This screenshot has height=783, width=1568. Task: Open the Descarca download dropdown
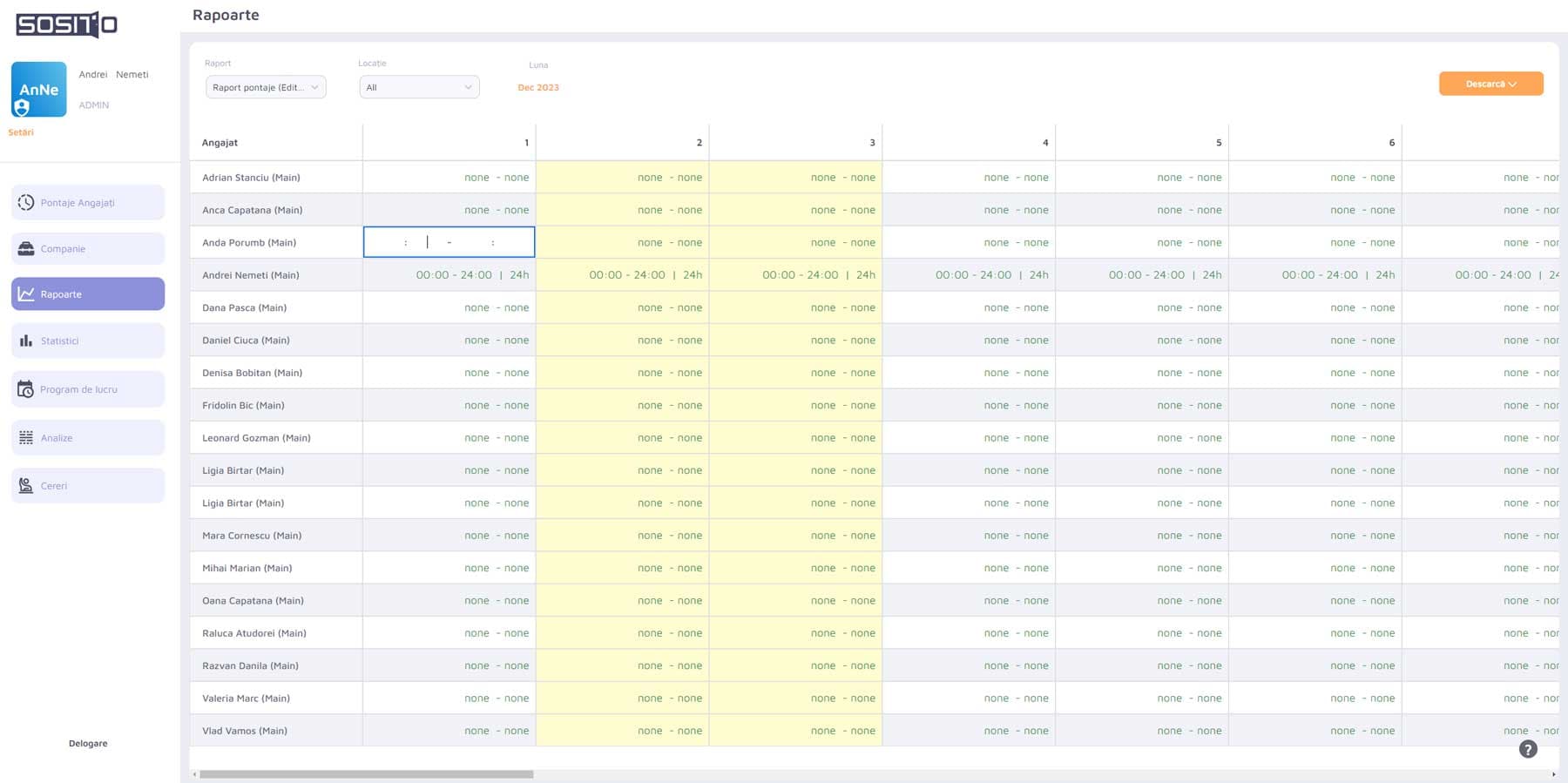[1490, 84]
